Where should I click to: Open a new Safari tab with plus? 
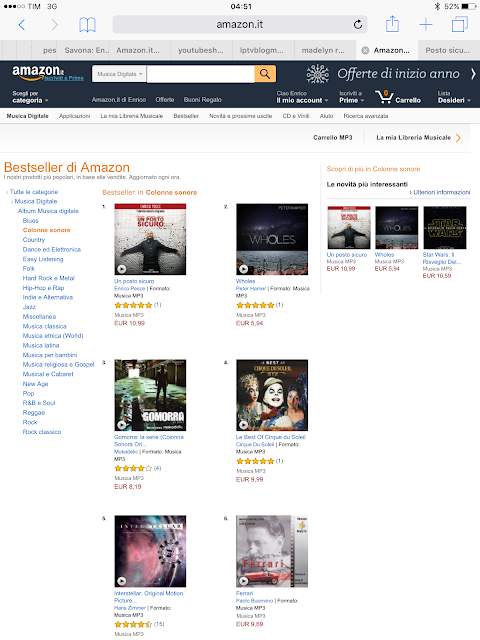[x=426, y=24]
